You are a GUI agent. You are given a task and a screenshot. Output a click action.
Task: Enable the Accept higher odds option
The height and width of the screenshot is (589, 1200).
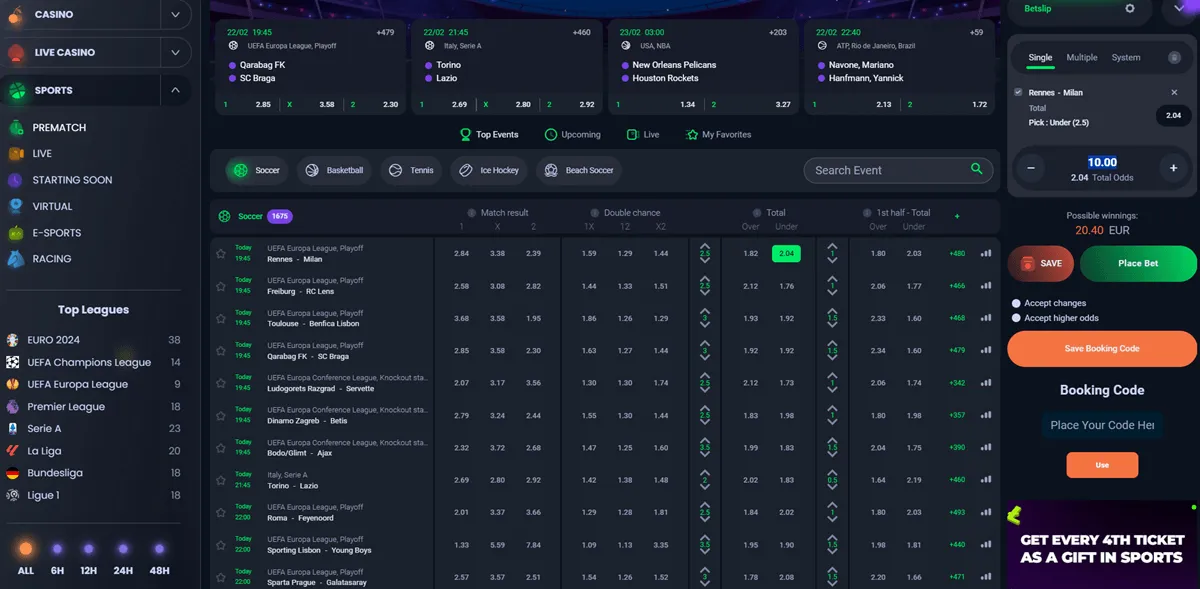click(x=1015, y=320)
